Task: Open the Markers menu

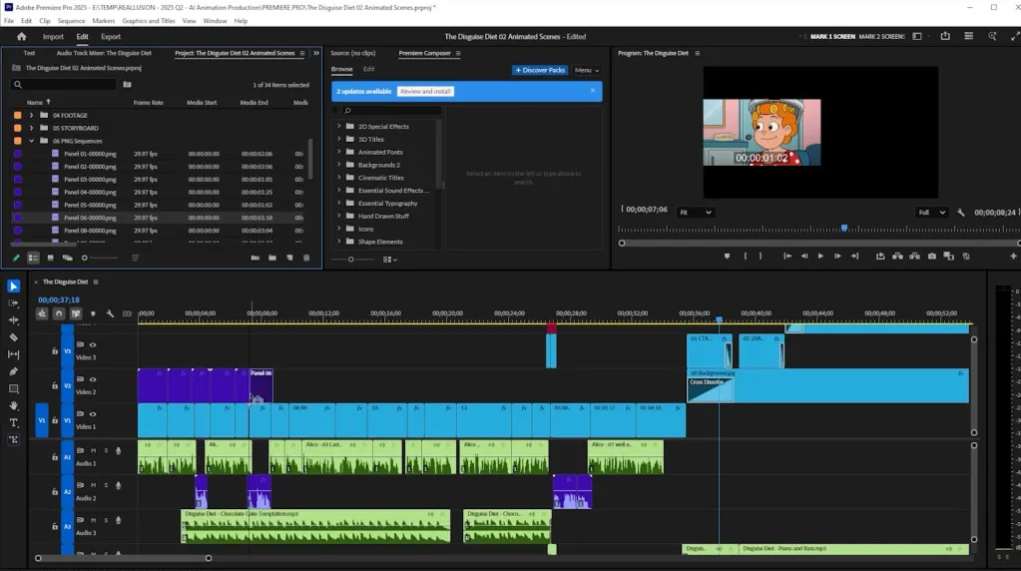Action: click(104, 21)
